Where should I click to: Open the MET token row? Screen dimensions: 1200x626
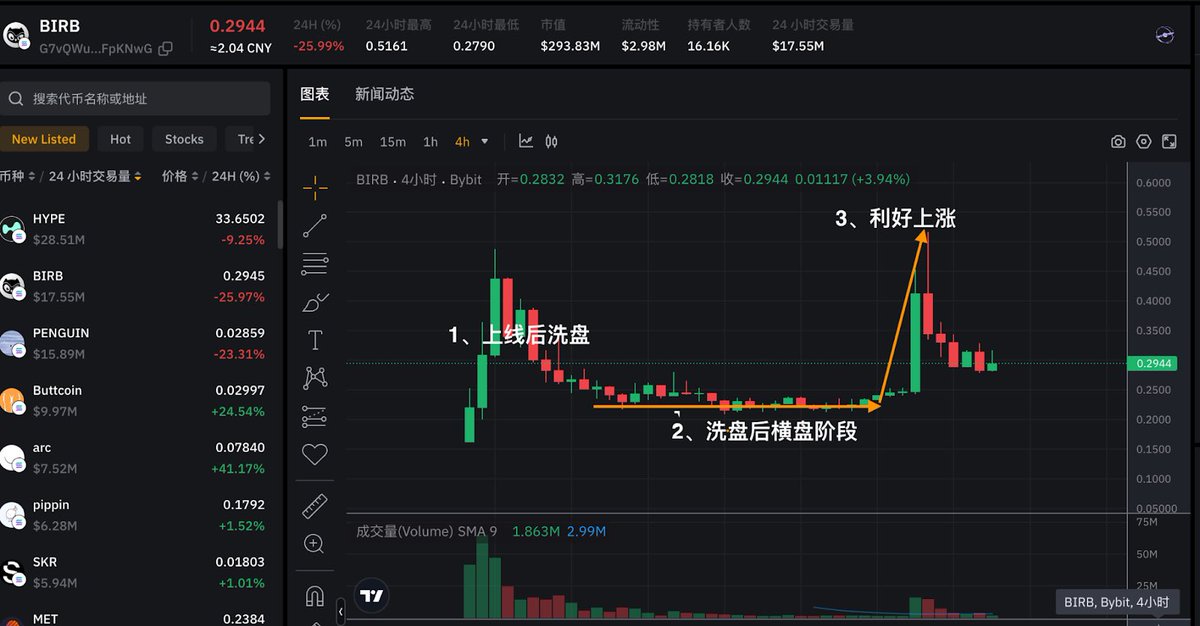pos(135,616)
